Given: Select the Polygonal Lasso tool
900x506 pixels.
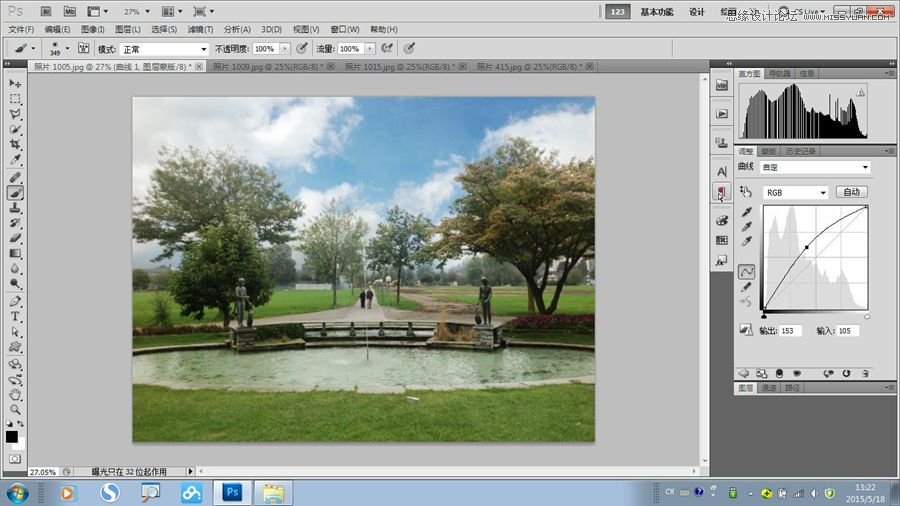Looking at the screenshot, I should [15, 114].
